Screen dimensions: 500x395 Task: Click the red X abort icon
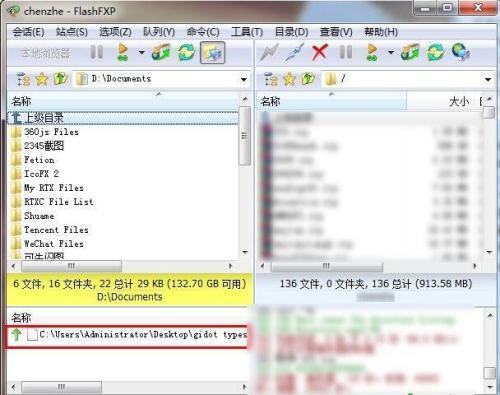tap(319, 53)
